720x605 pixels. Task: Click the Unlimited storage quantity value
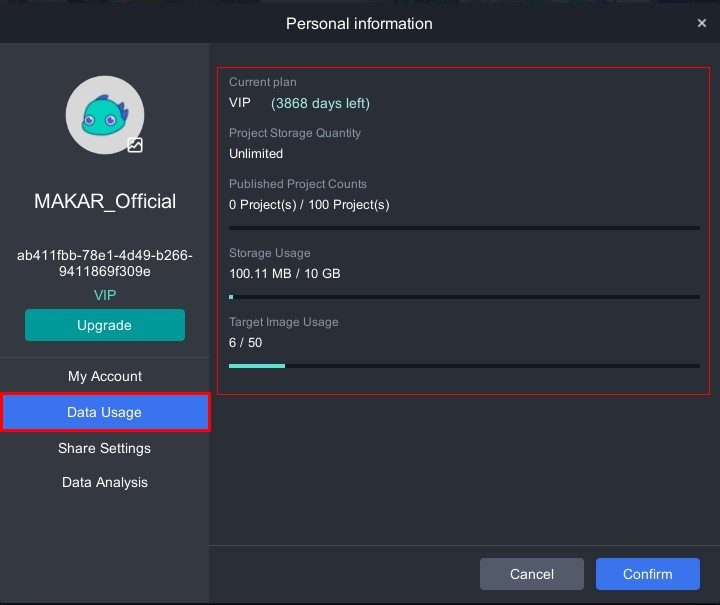coord(256,154)
